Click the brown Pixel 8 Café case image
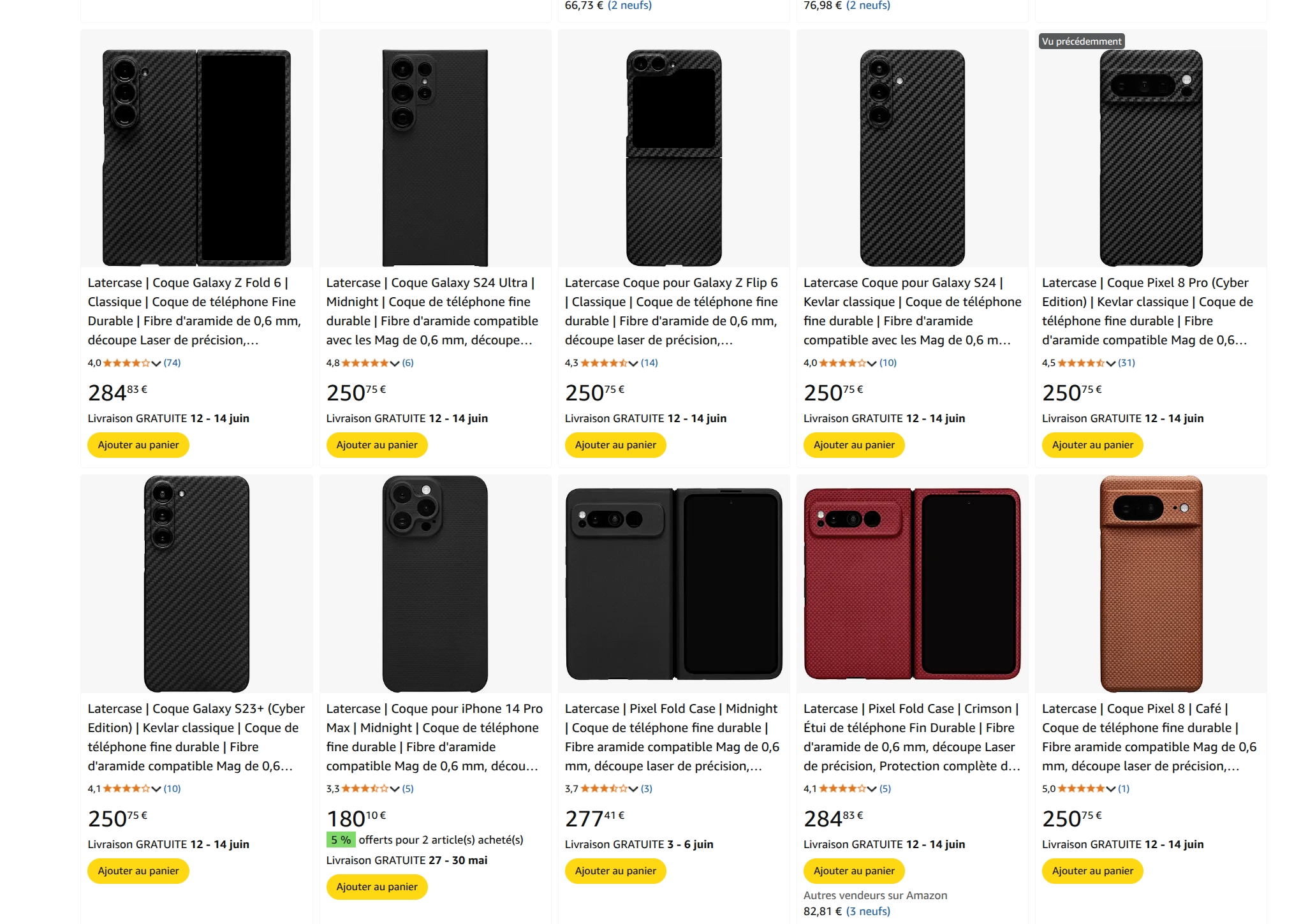 pyautogui.click(x=1151, y=583)
